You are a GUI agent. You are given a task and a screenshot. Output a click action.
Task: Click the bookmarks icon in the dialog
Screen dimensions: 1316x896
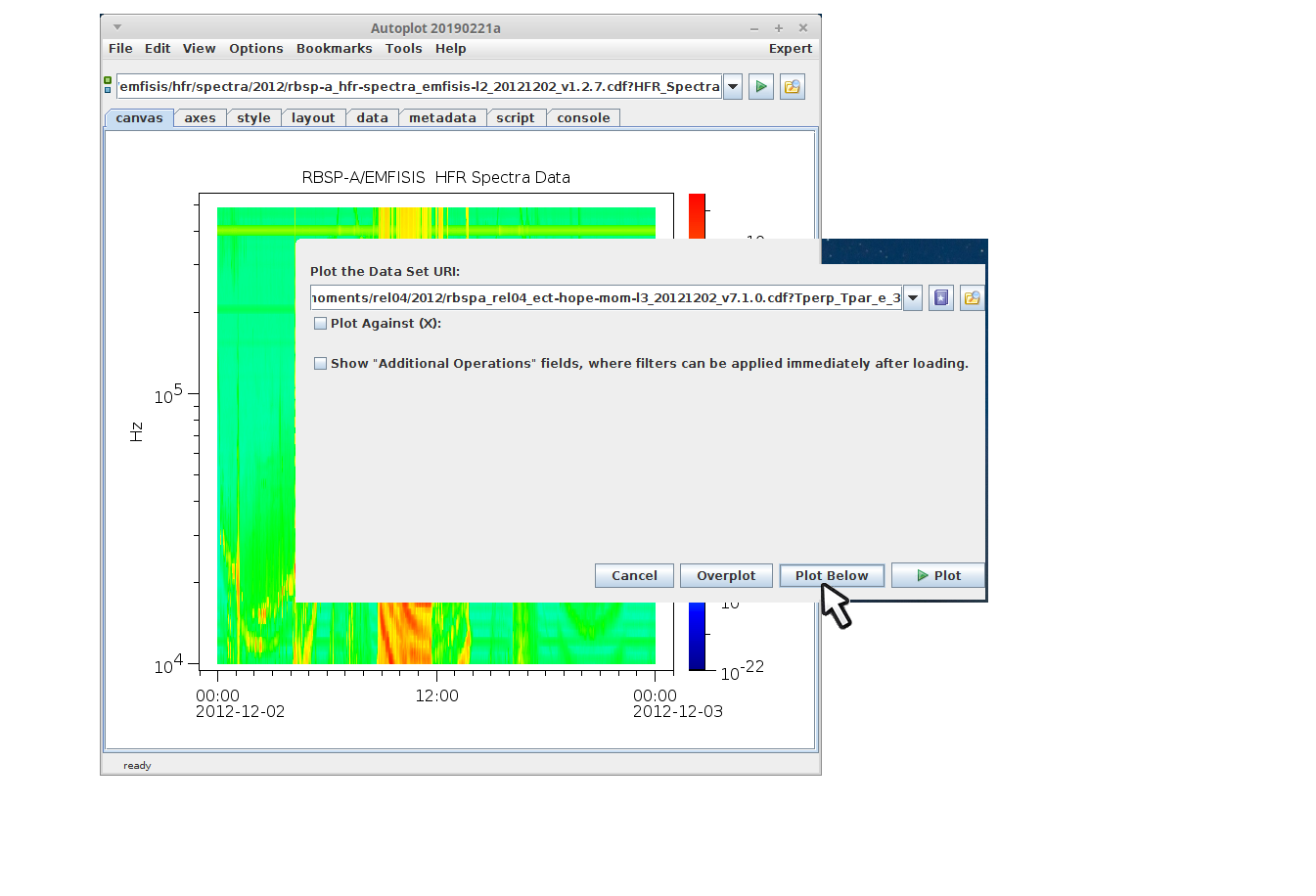941,298
